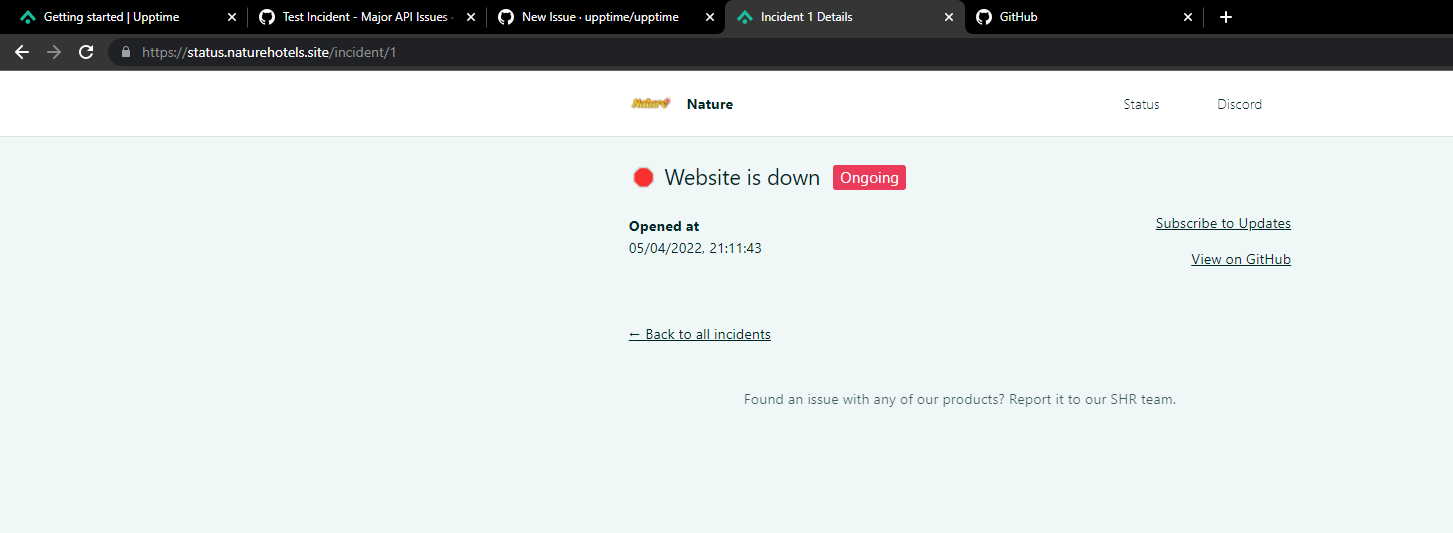Click the red stop-sign status icon

tap(643, 178)
